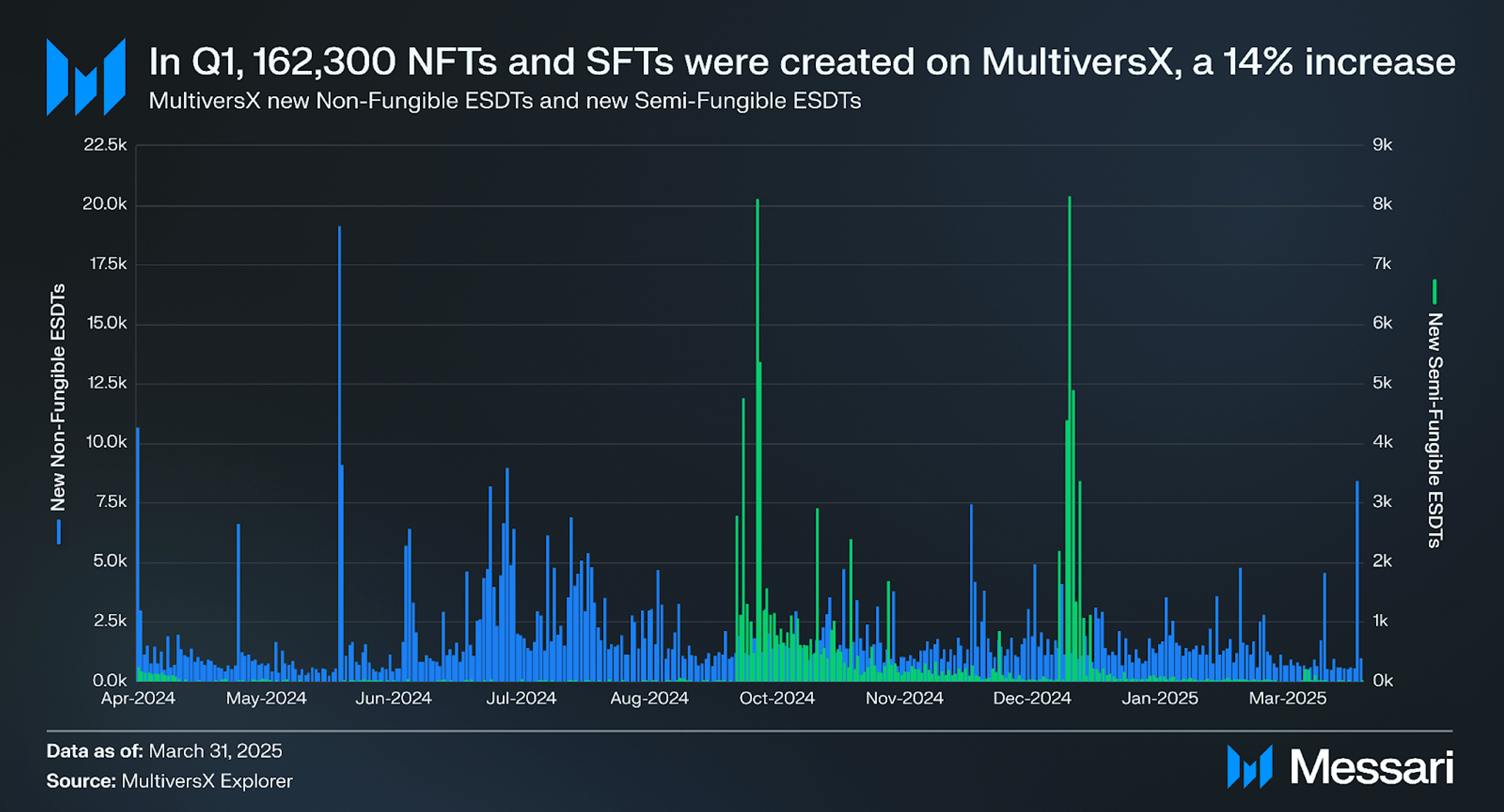This screenshot has height=812, width=1504.
Task: Click the 'Aug-2024' x-axis label
Action: point(649,698)
